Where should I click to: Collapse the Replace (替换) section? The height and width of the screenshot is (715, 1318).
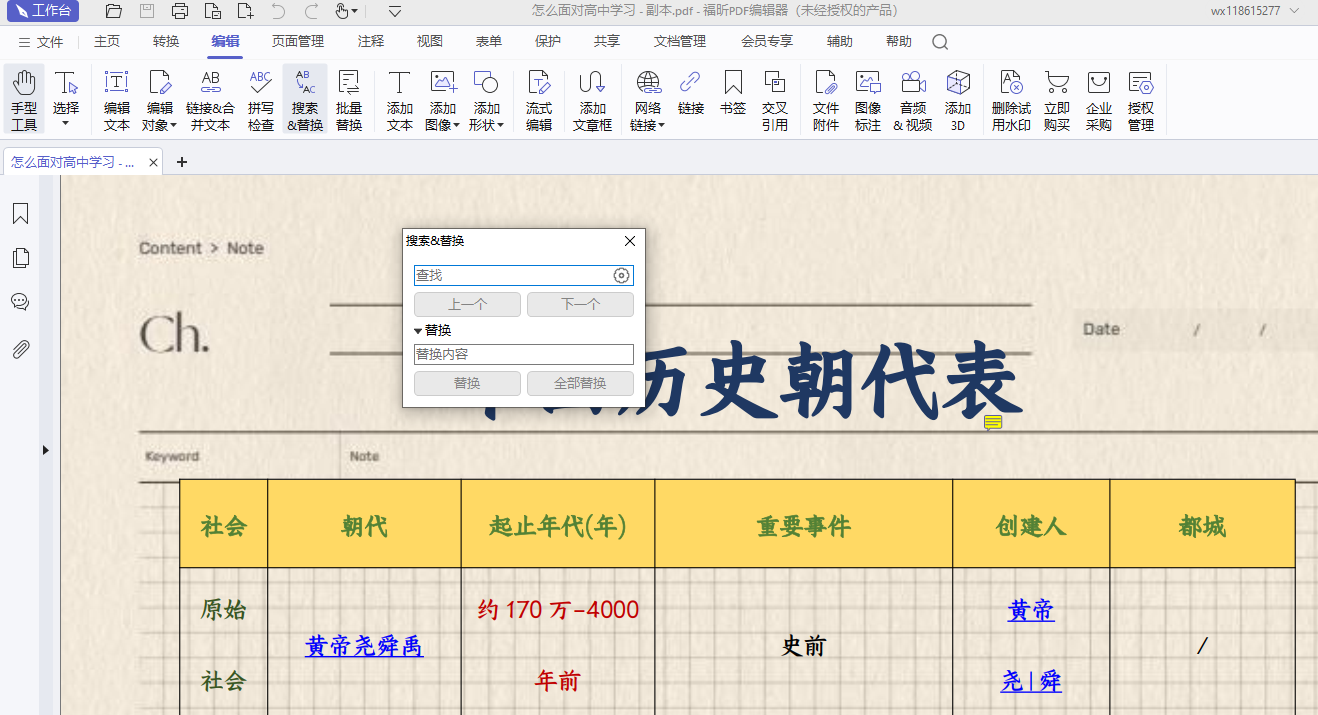tap(418, 330)
